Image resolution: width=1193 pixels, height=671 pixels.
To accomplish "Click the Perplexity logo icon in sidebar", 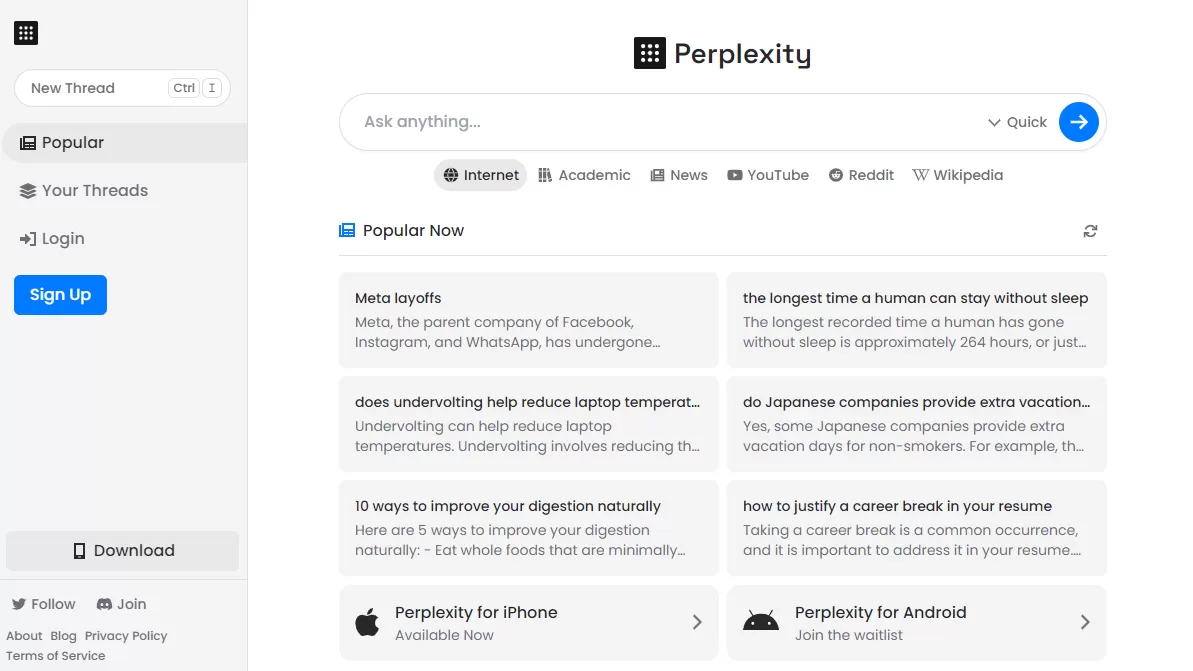I will pos(26,33).
